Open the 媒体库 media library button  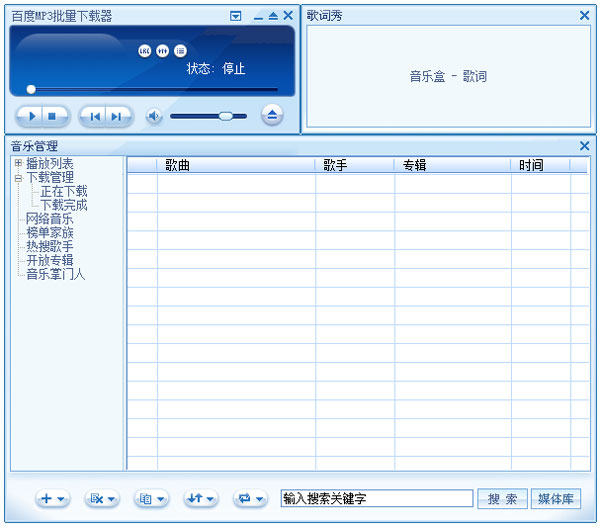pos(556,499)
